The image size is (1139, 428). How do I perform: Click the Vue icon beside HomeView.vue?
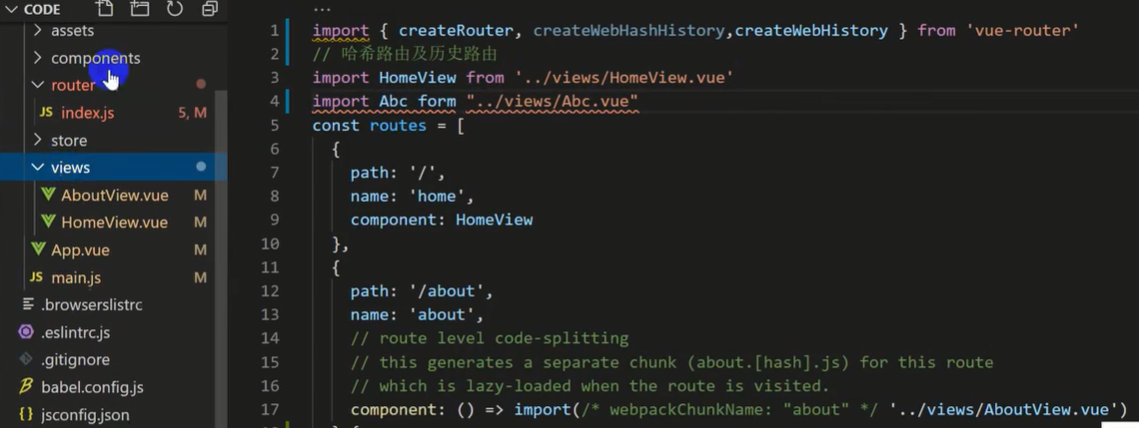pyautogui.click(x=48, y=222)
